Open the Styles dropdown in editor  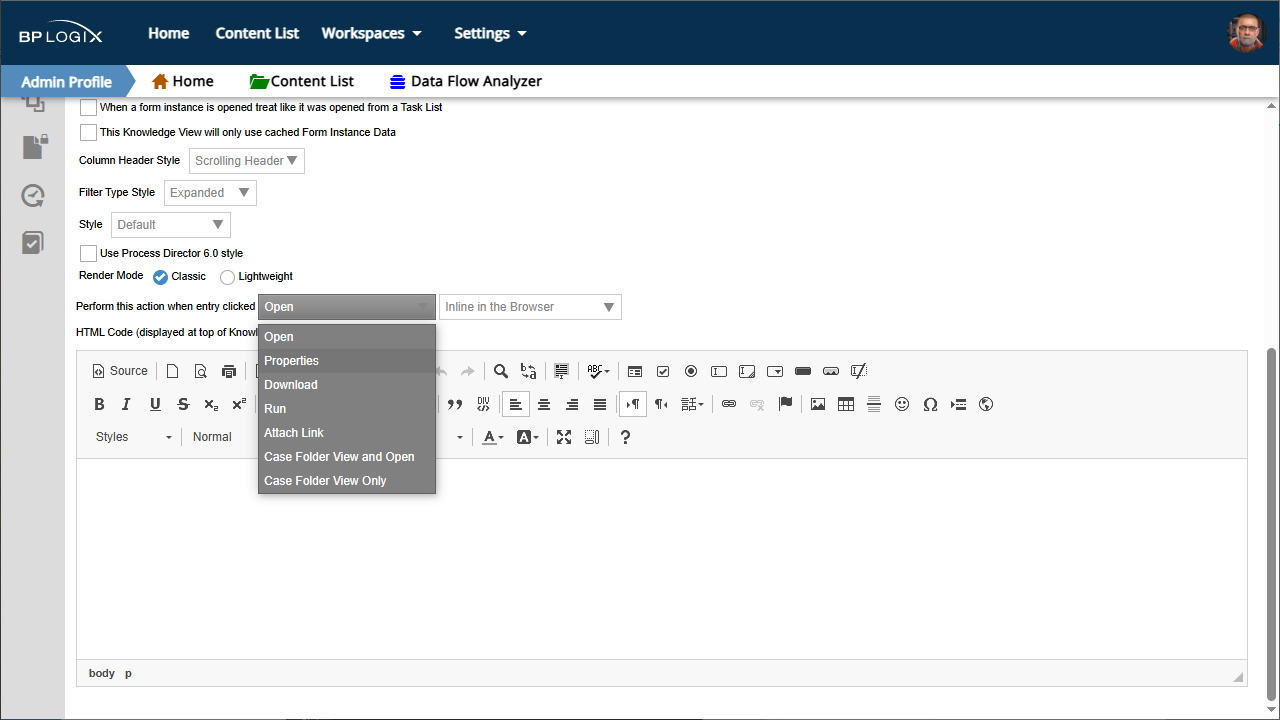133,437
